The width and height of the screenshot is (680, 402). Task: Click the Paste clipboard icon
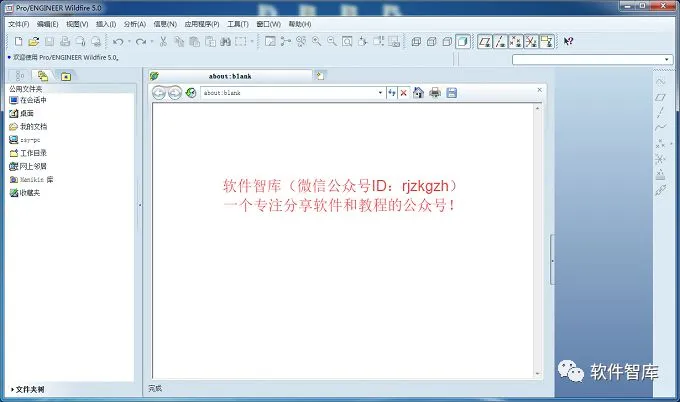pyautogui.click(x=194, y=41)
